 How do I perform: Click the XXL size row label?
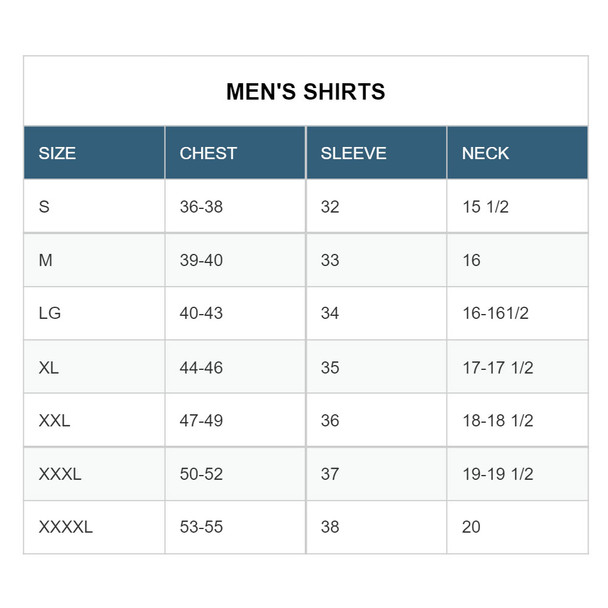point(54,420)
